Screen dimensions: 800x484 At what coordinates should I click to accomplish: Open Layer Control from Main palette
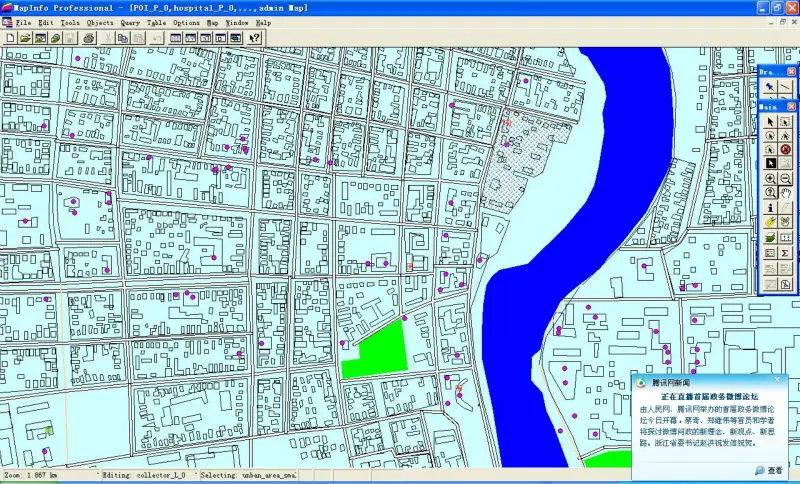pyautogui.click(x=770, y=237)
